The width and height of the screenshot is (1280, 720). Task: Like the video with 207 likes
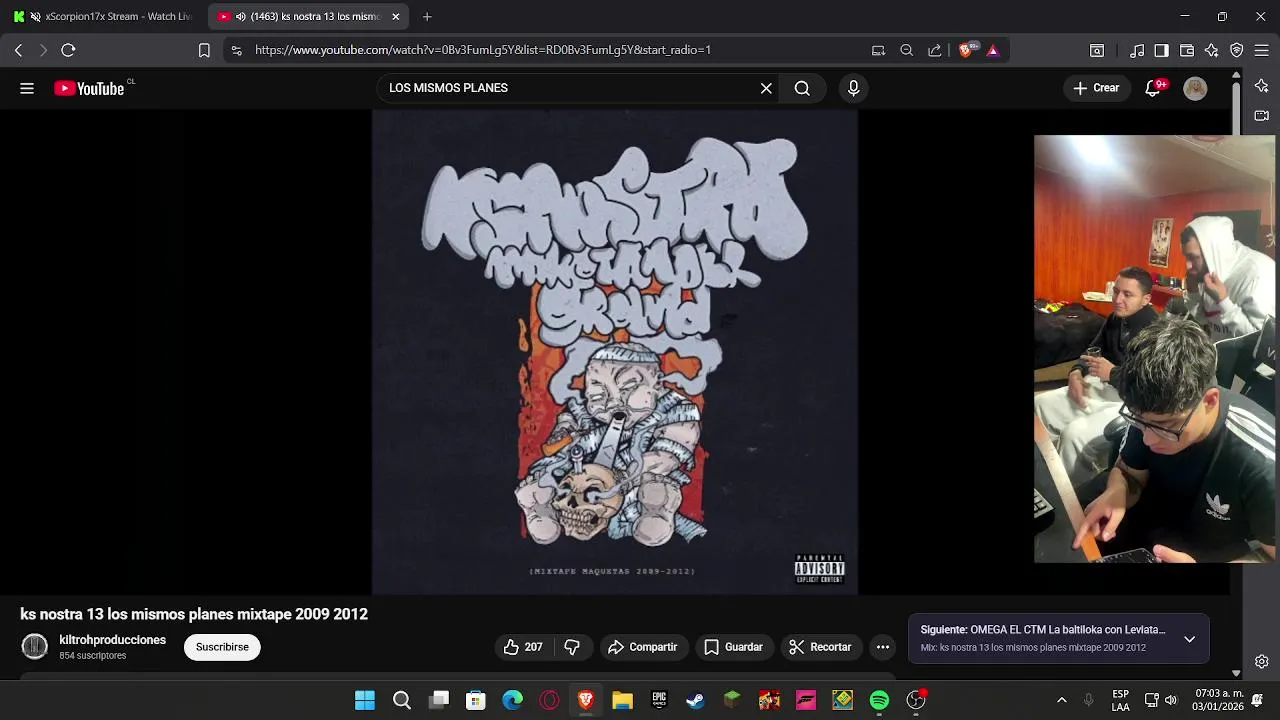click(x=523, y=647)
